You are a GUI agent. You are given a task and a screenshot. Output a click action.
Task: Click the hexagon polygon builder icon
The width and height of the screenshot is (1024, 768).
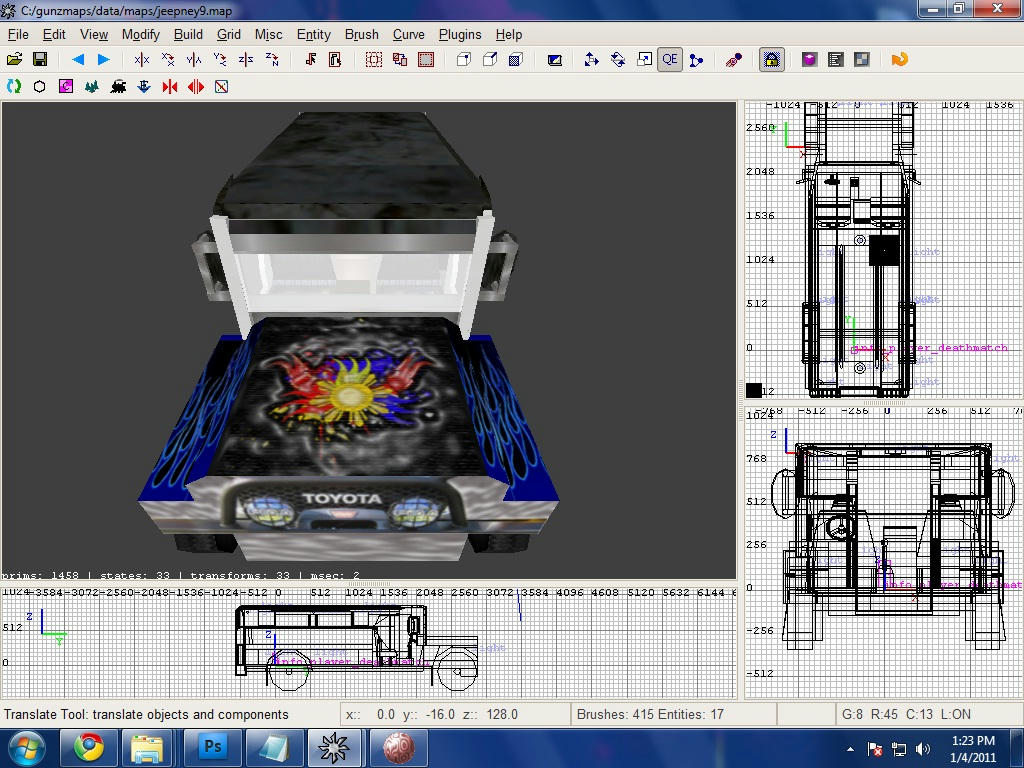point(40,87)
